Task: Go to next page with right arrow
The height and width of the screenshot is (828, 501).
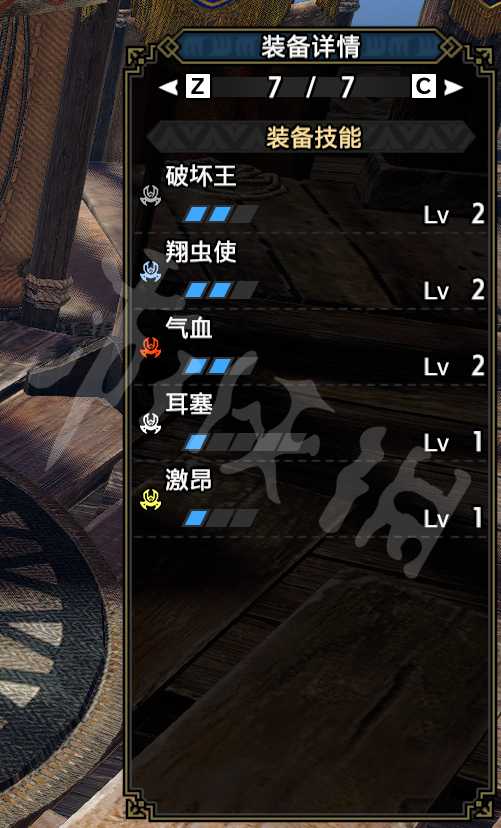Action: (453, 87)
